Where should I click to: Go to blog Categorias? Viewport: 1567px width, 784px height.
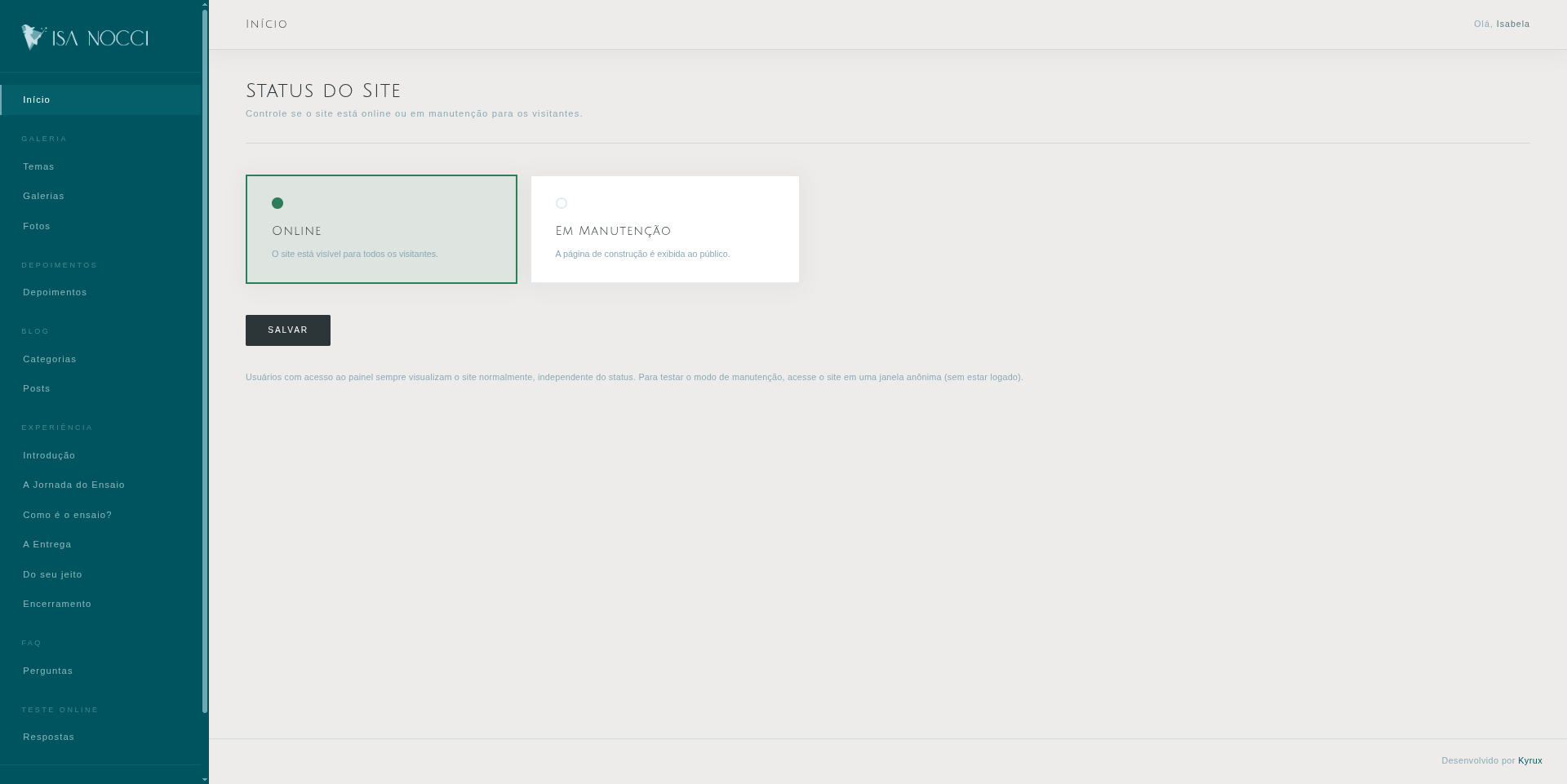coord(100,359)
